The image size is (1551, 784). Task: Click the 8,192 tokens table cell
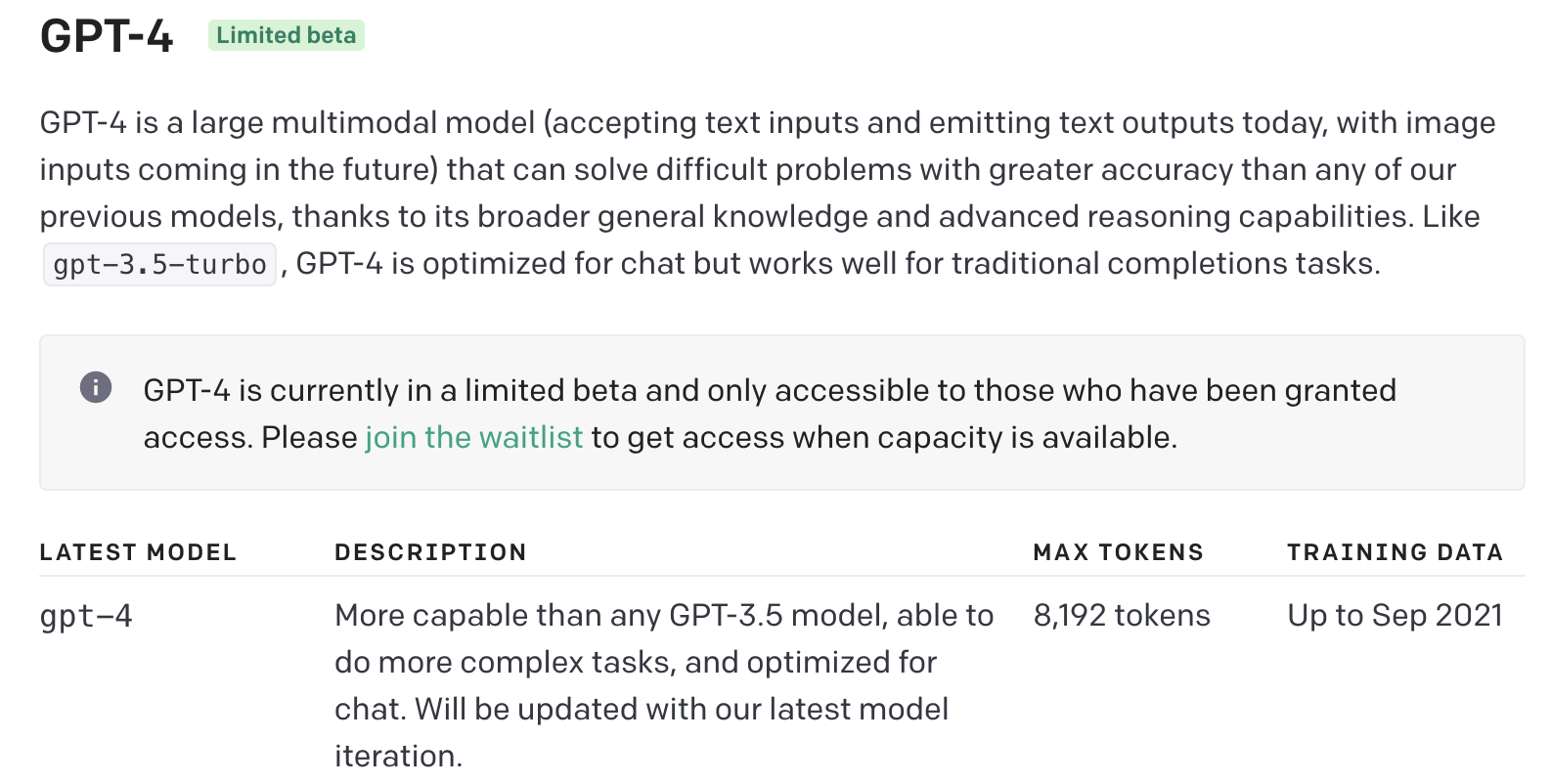coord(1122,615)
